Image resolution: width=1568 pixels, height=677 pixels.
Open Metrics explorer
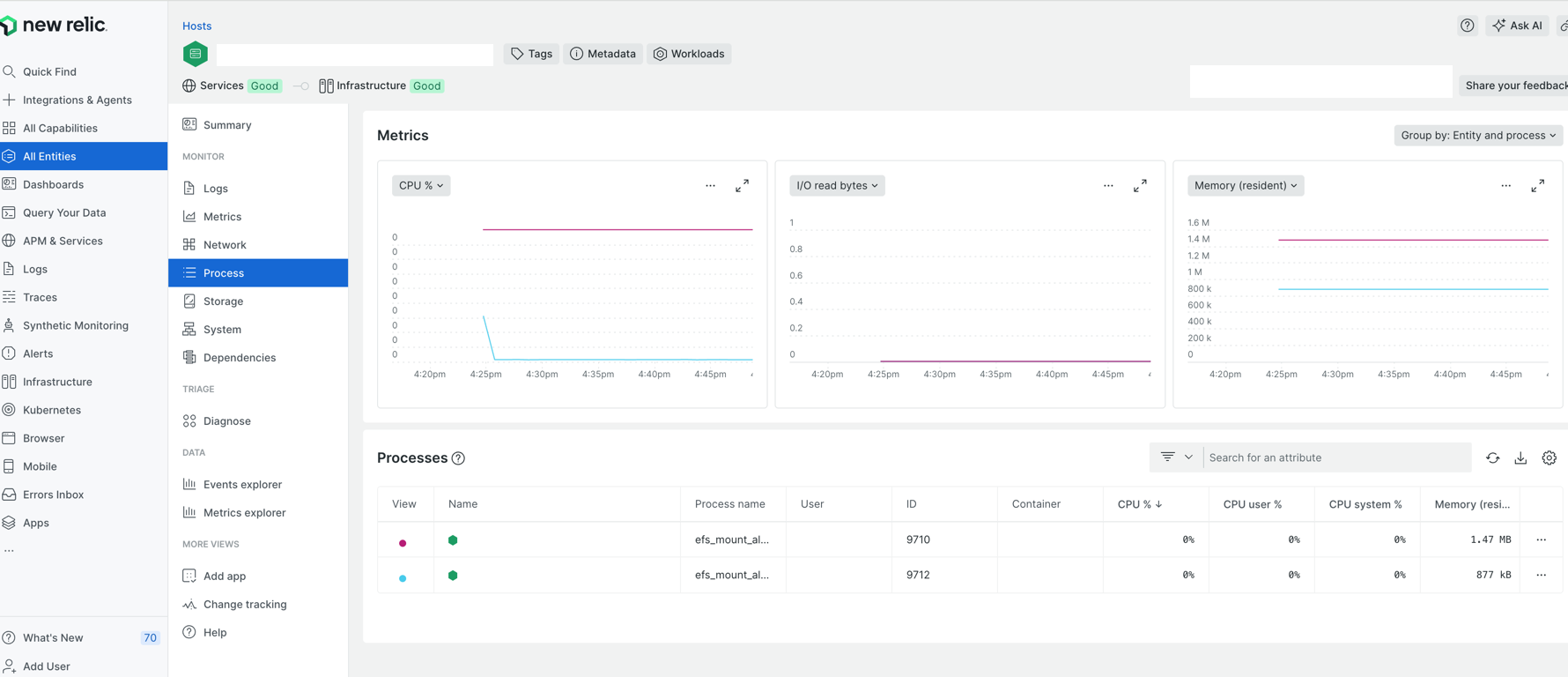(x=244, y=512)
